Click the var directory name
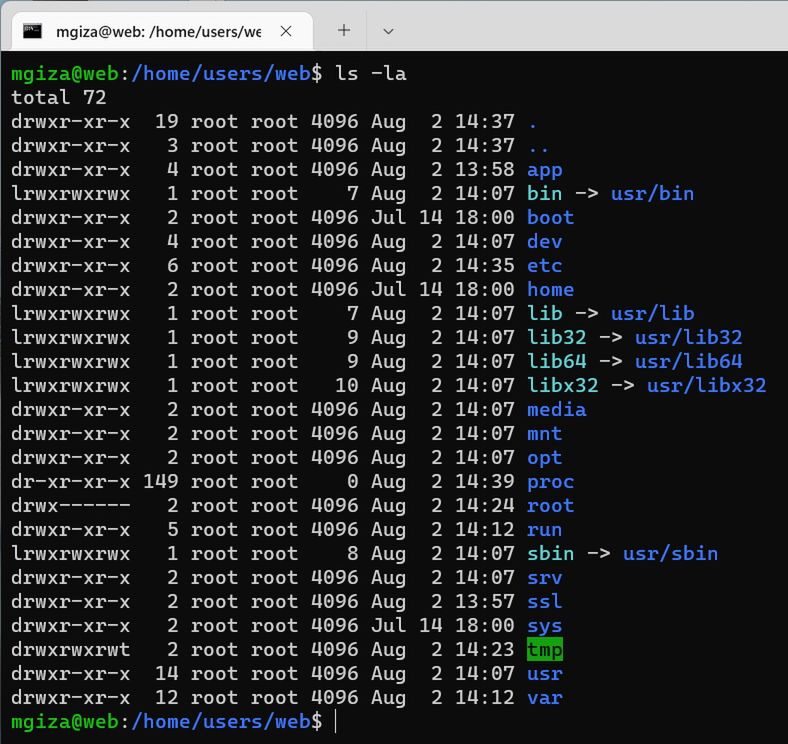The image size is (788, 744). click(x=545, y=698)
